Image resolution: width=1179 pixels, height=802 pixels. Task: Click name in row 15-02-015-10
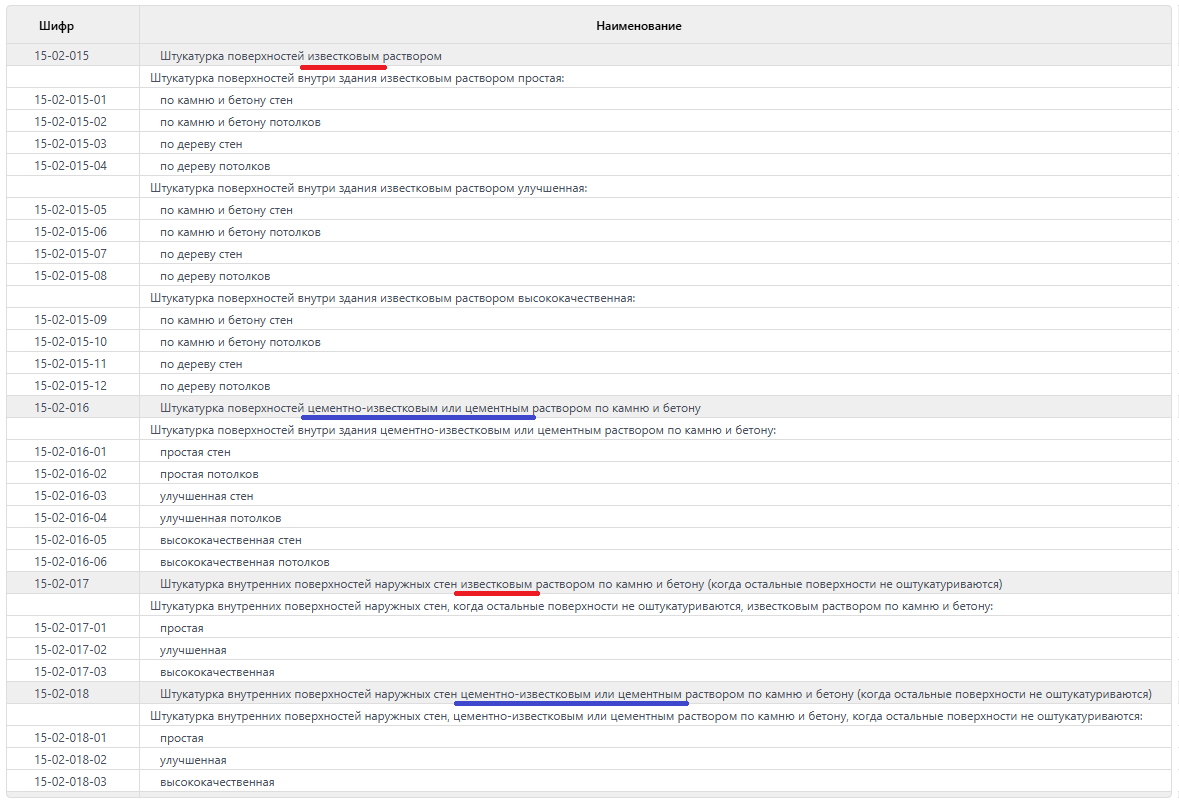[240, 342]
